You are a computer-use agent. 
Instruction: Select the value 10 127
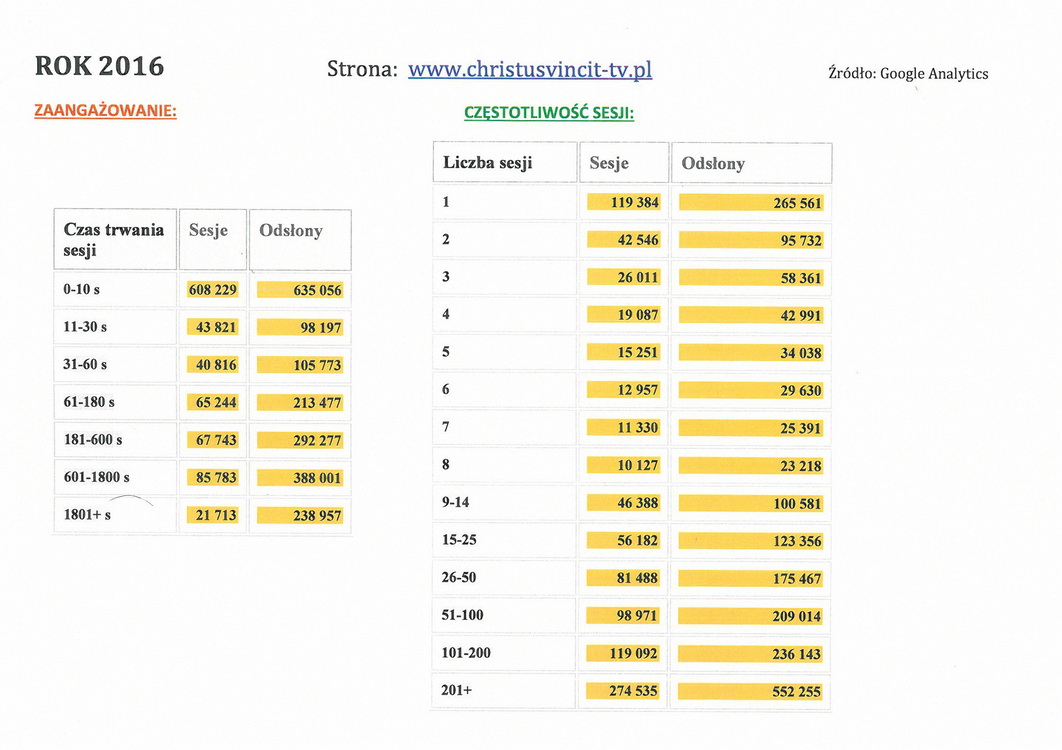(638, 465)
